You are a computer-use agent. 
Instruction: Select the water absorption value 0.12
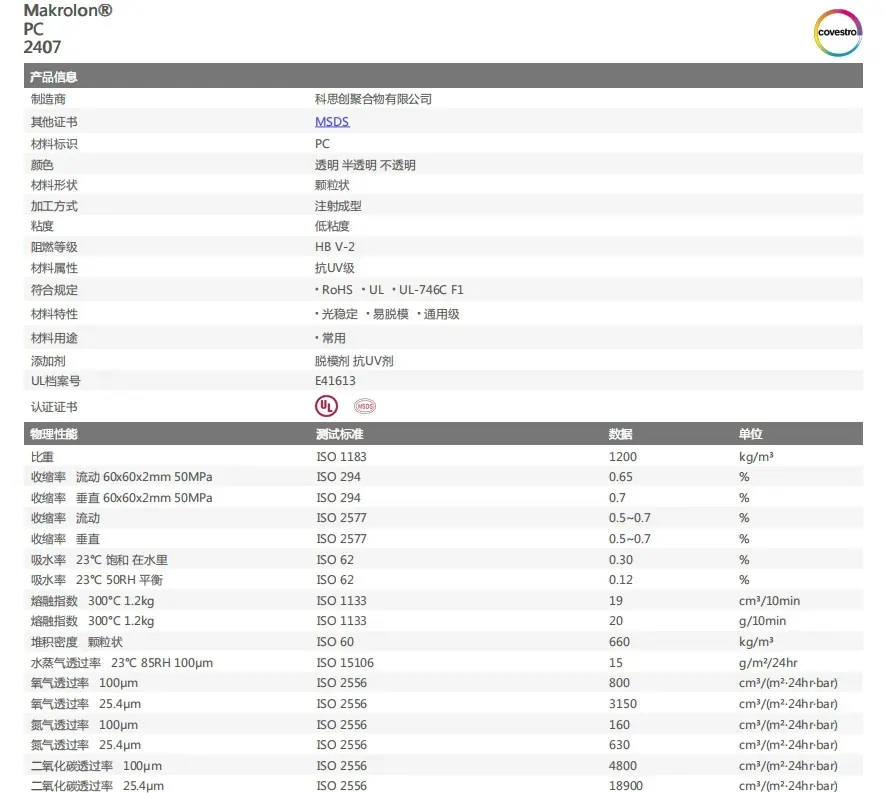pyautogui.click(x=620, y=580)
